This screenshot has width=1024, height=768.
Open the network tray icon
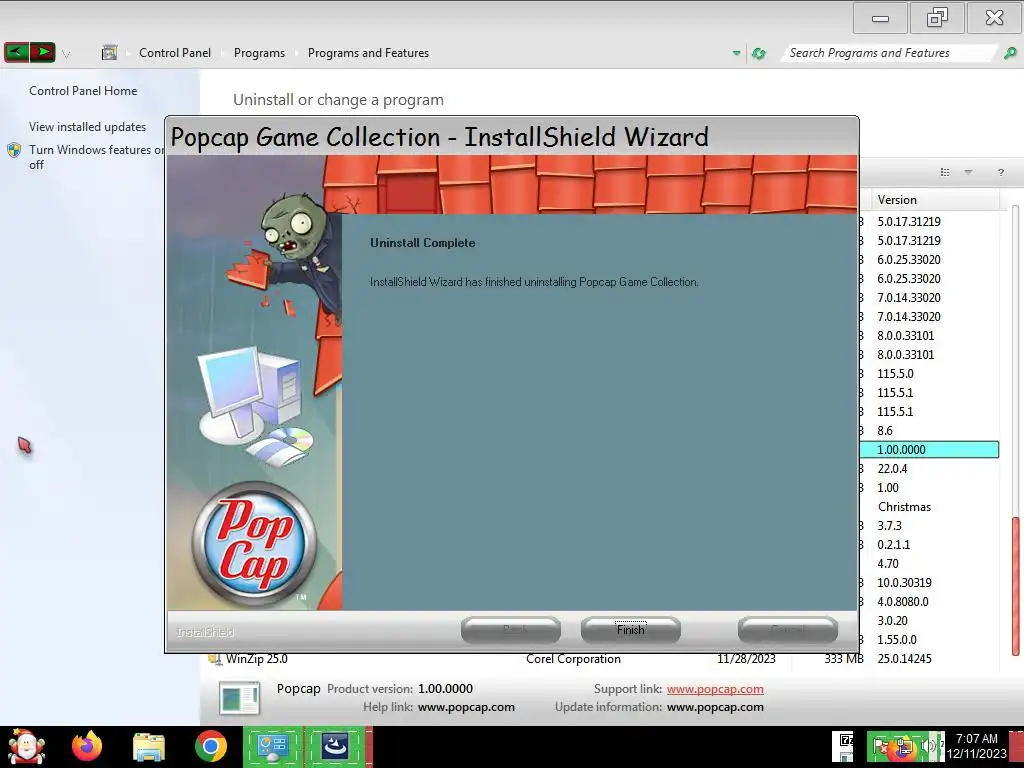905,747
